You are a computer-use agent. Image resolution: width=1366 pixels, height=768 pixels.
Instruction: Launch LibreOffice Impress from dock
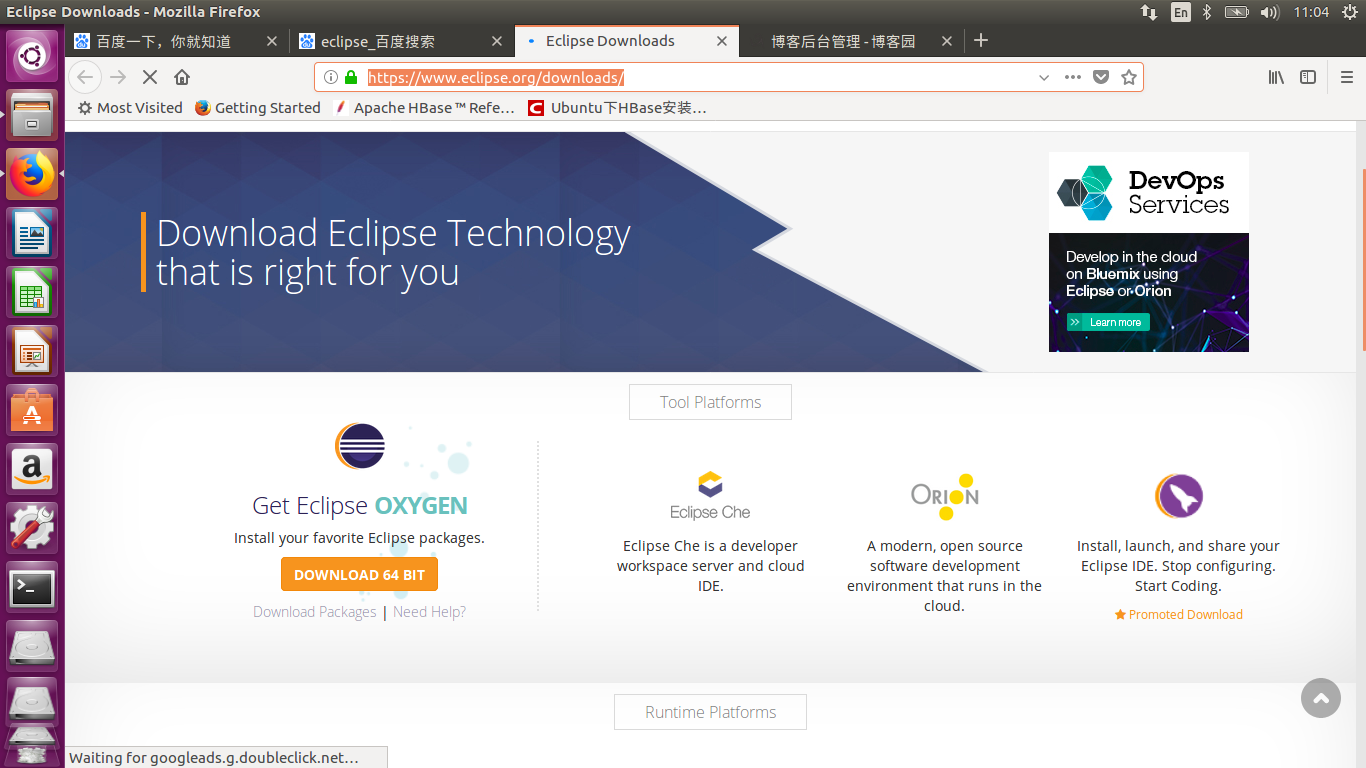pyautogui.click(x=32, y=351)
